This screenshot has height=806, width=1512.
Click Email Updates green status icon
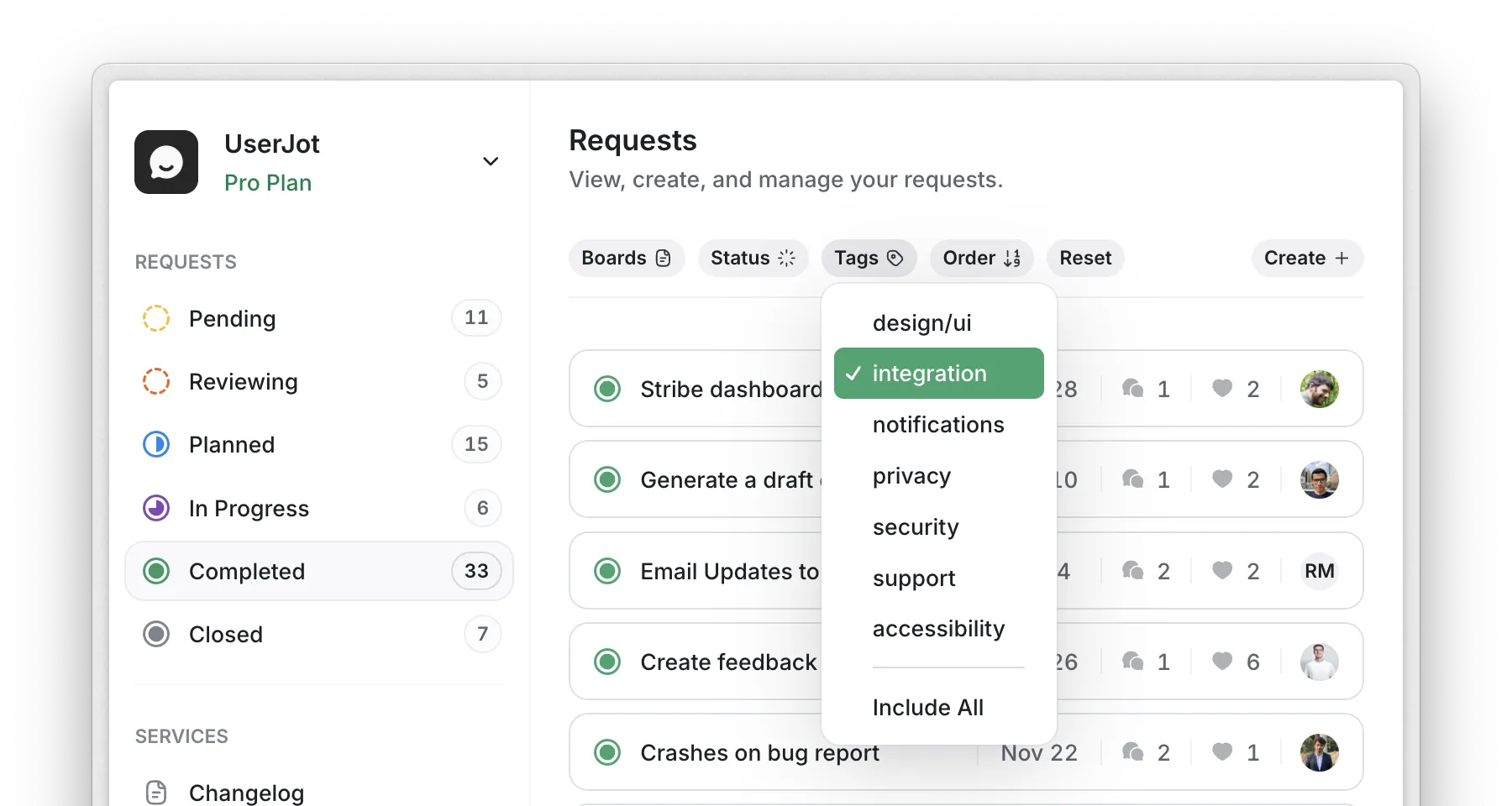607,571
